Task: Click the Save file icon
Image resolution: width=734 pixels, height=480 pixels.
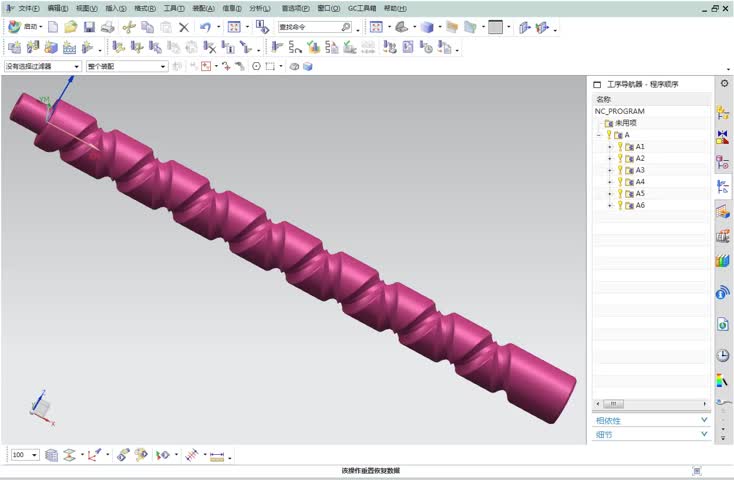Action: [89, 27]
